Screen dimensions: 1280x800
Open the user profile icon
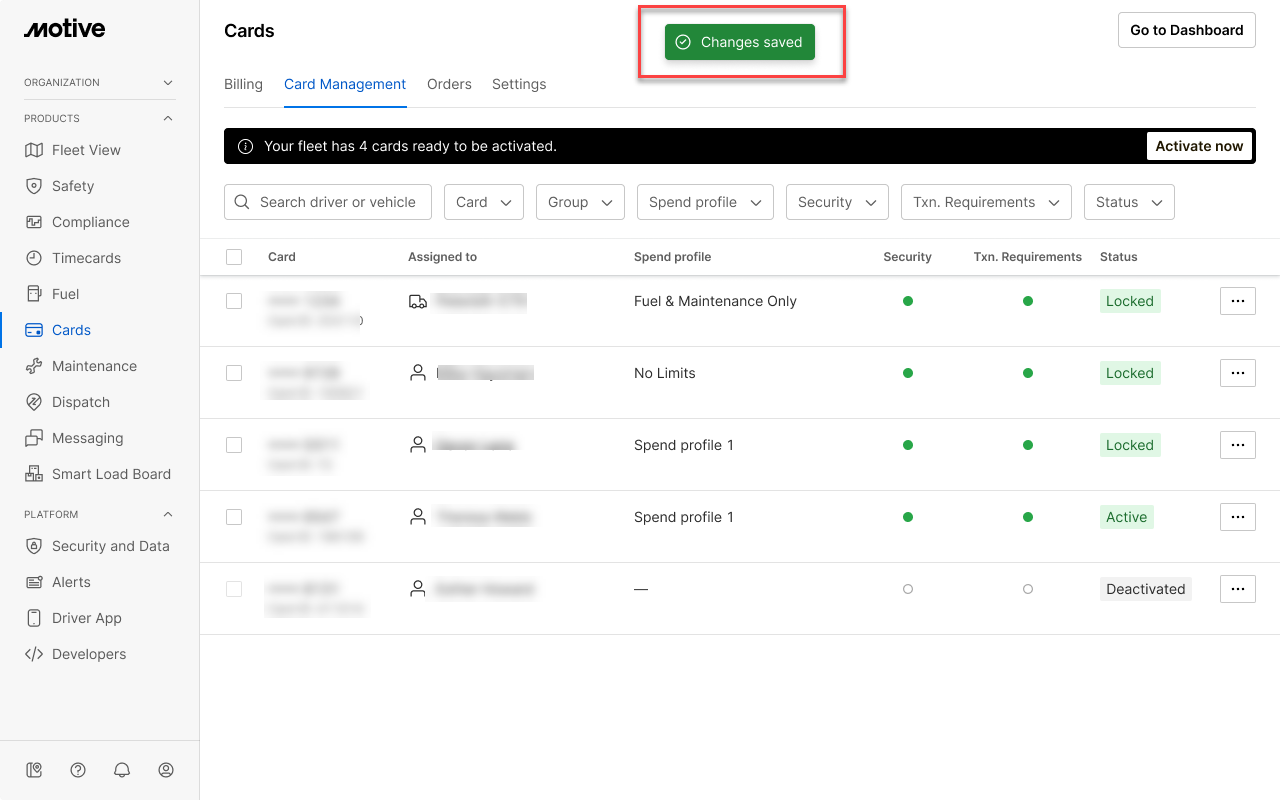(166, 770)
